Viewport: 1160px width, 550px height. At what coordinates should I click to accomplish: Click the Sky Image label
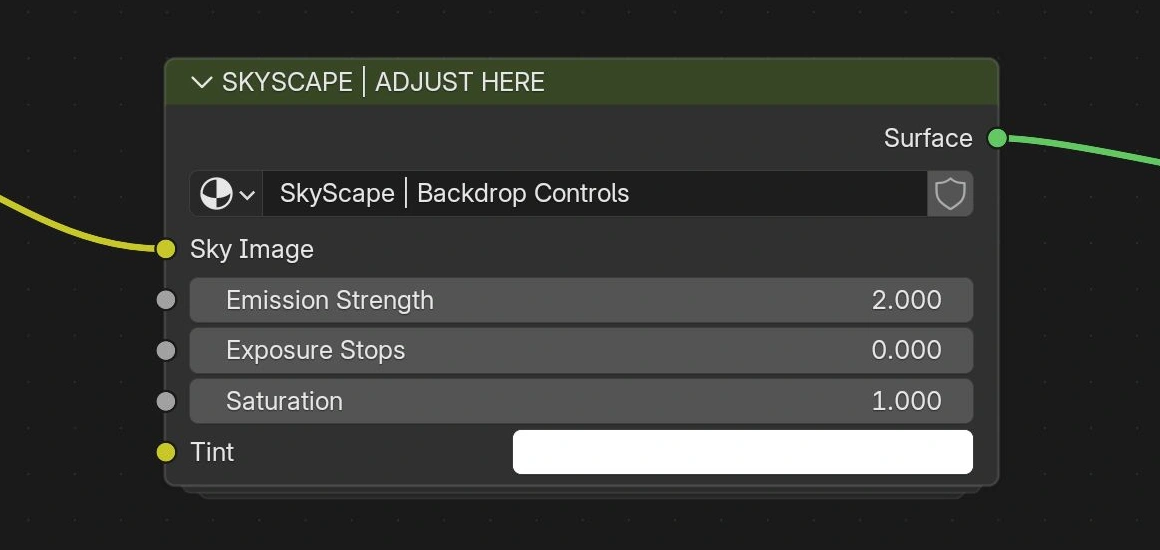click(x=252, y=249)
